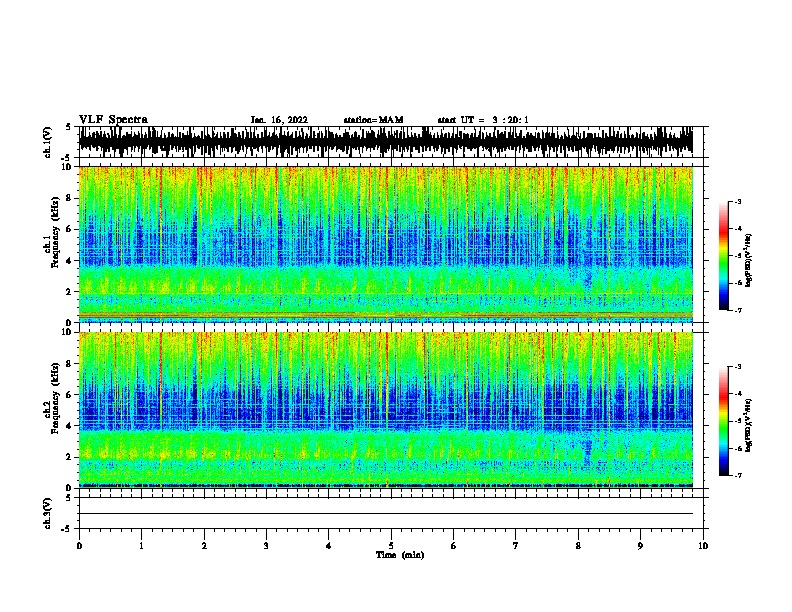Click the "10" kHz tick of ch.1 spectrogram
This screenshot has width=792, height=612.
[x=68, y=167]
